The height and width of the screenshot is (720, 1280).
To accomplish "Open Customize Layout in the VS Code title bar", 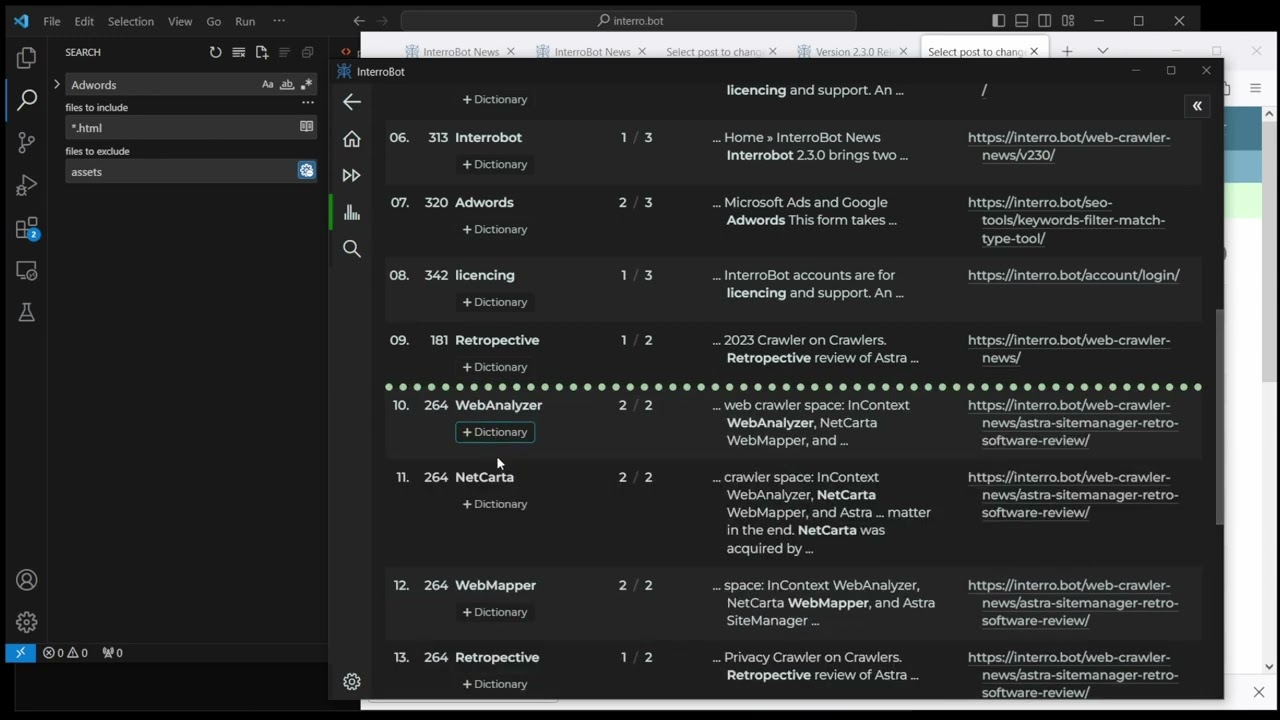I will coord(1068,21).
